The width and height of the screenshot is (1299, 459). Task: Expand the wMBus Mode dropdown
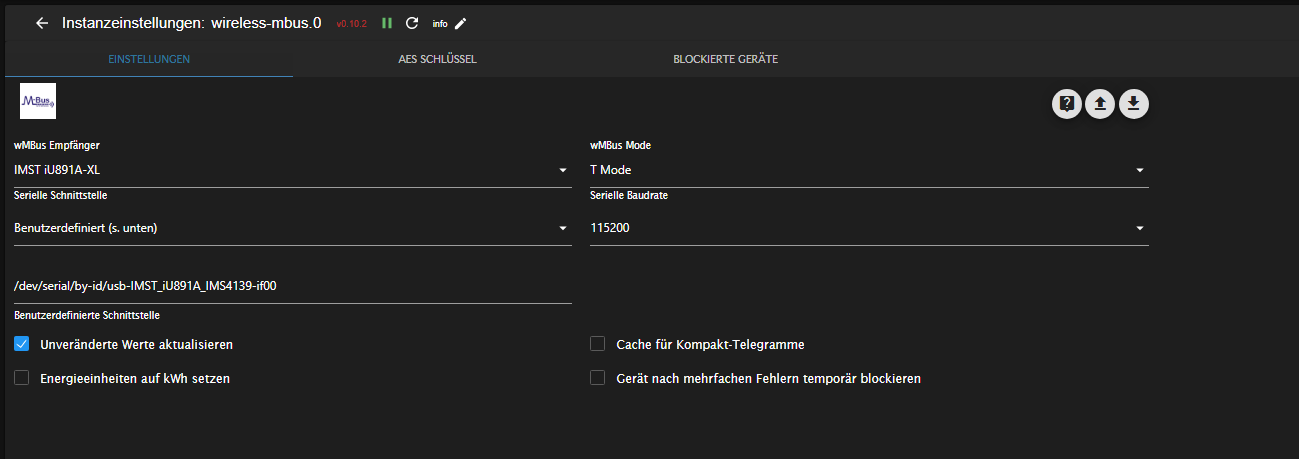pos(868,170)
